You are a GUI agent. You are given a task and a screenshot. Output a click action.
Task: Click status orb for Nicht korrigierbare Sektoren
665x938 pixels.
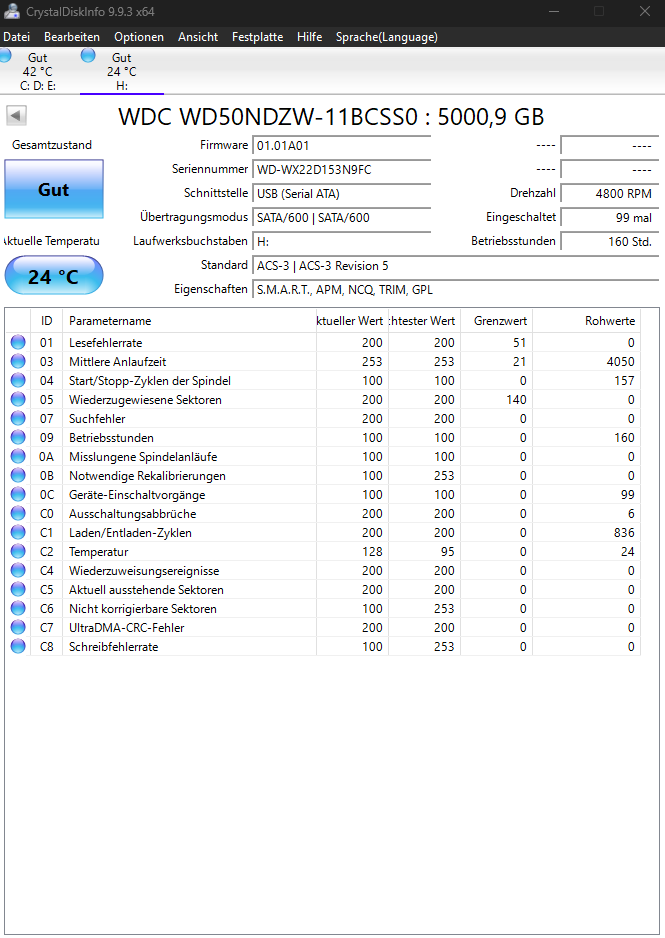(x=19, y=608)
